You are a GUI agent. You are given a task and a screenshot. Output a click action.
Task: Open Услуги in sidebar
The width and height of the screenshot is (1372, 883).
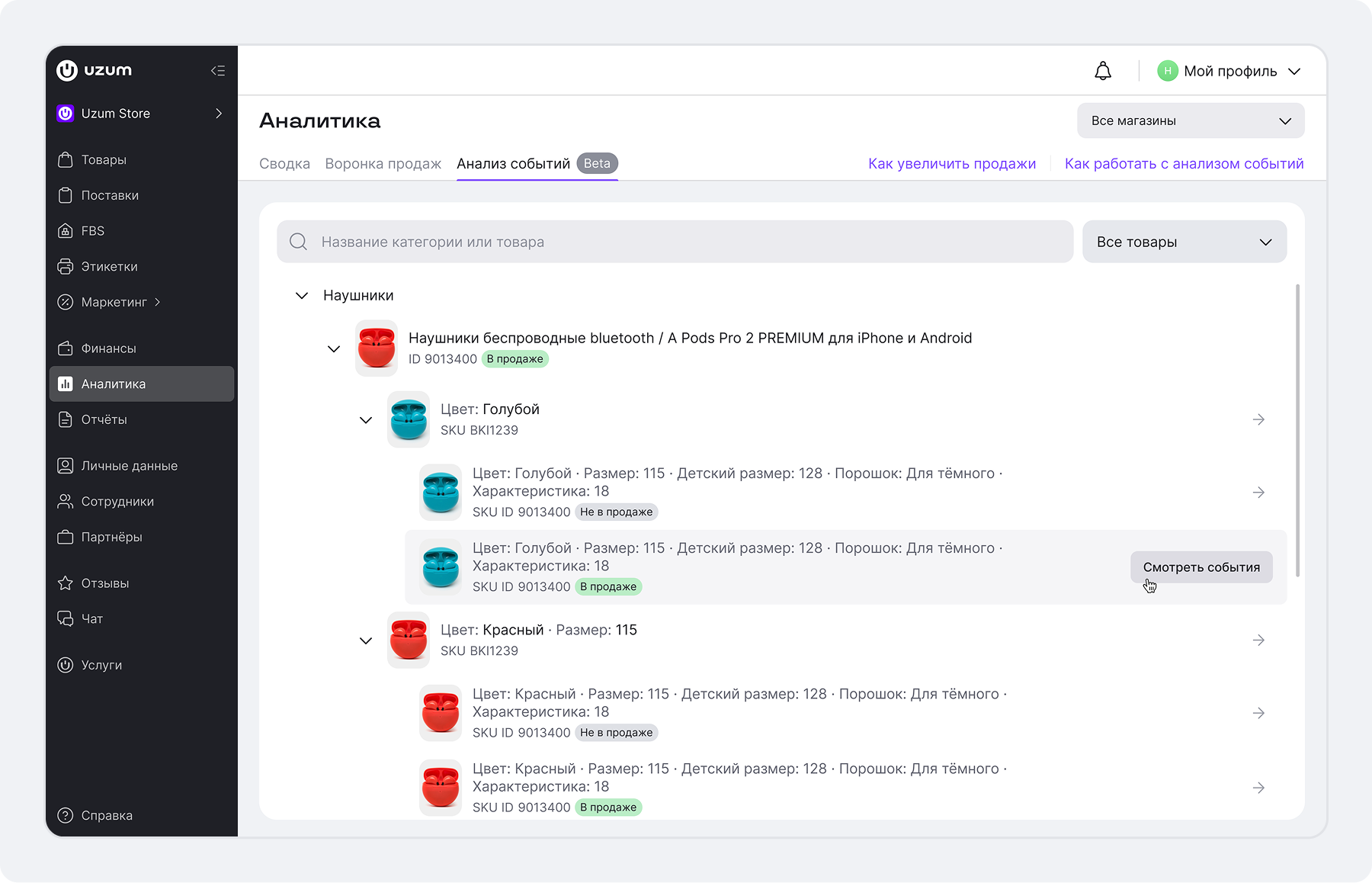click(x=142, y=665)
